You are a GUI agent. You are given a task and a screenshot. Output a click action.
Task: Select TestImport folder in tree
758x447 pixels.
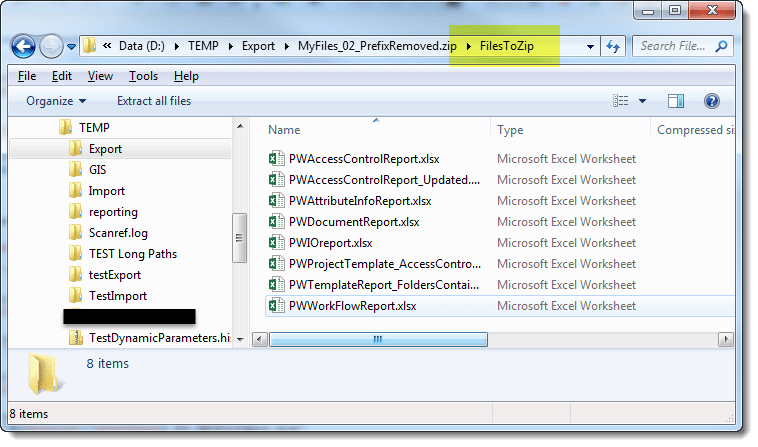(117, 296)
